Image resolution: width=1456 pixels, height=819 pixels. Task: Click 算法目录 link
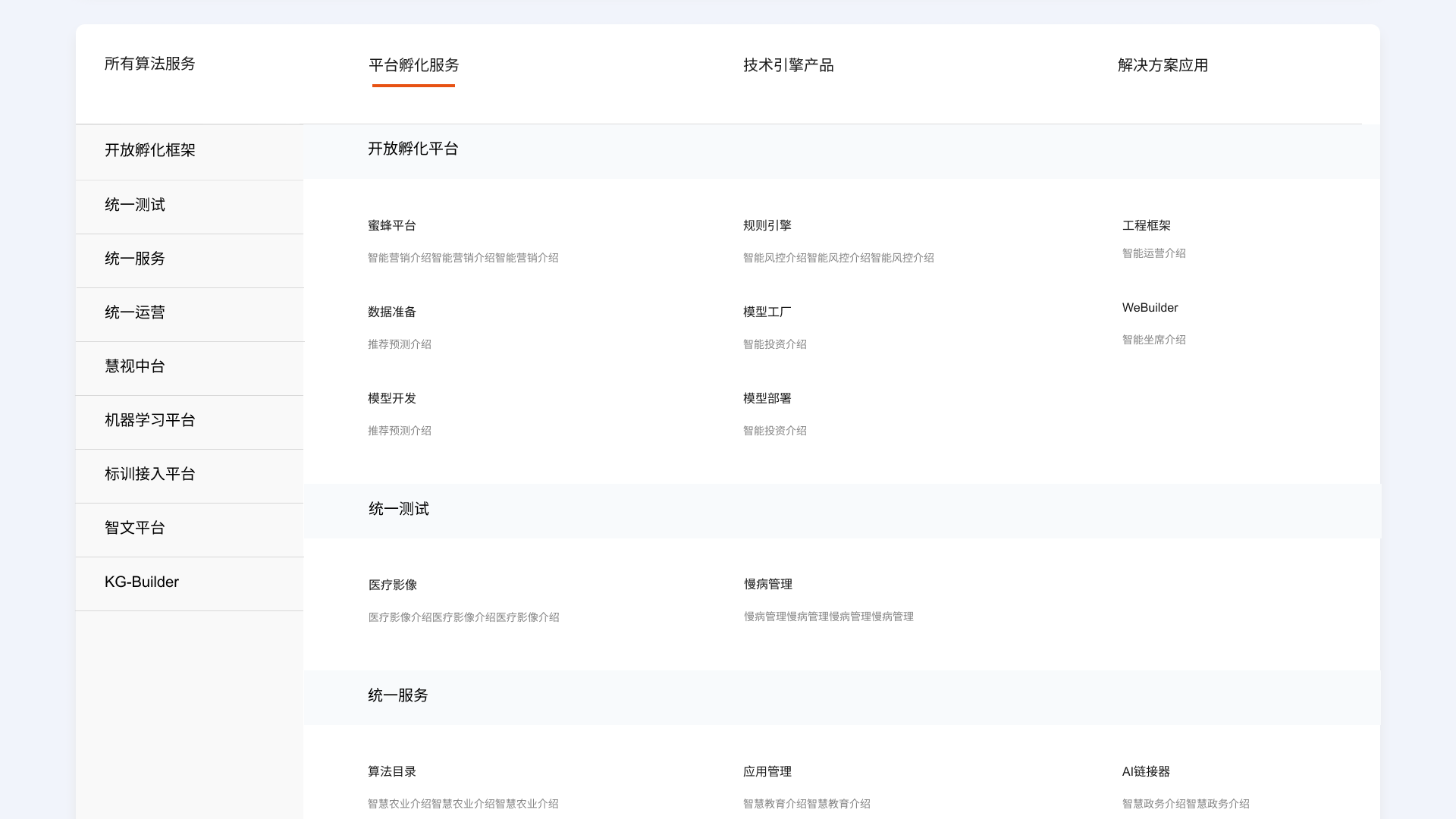pyautogui.click(x=391, y=771)
